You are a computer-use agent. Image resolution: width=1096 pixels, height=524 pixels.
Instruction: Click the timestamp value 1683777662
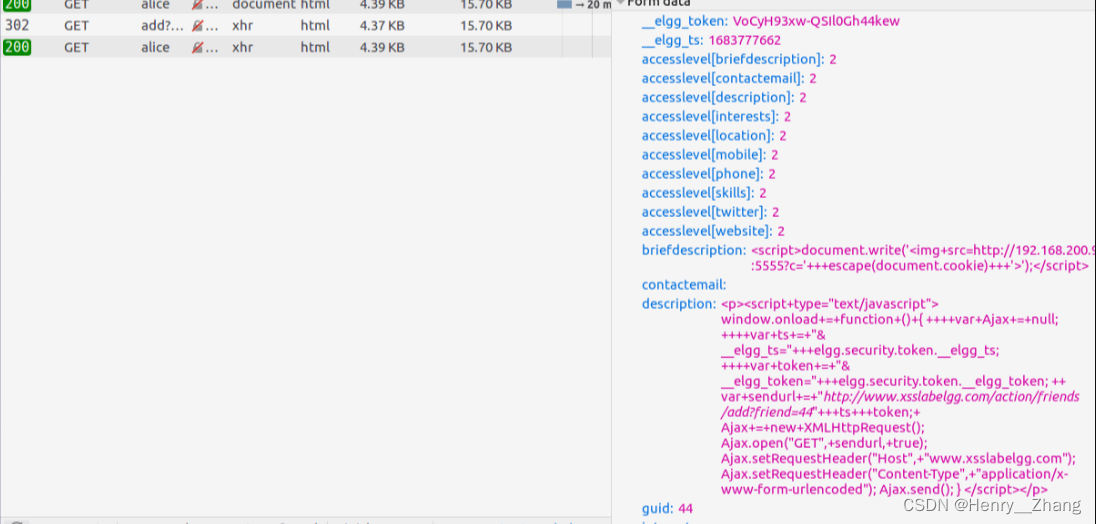pos(745,41)
